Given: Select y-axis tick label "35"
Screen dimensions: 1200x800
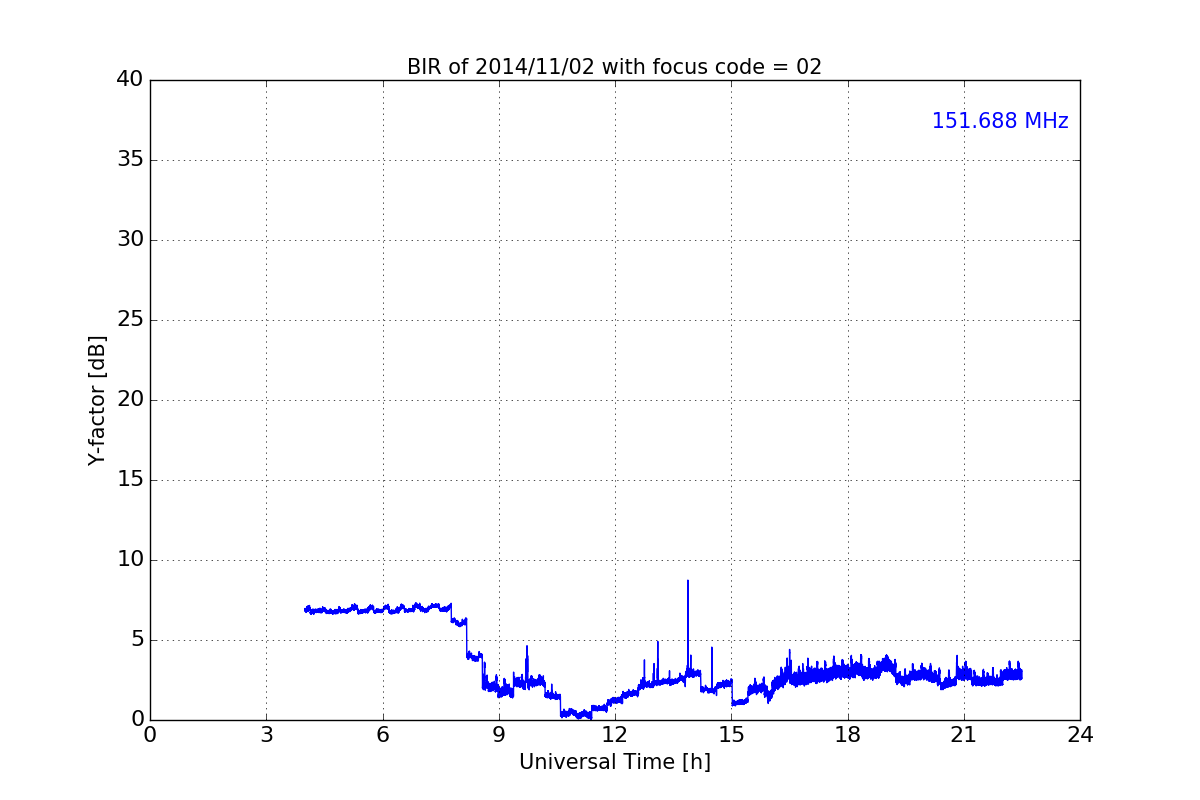Looking at the screenshot, I should (130, 160).
